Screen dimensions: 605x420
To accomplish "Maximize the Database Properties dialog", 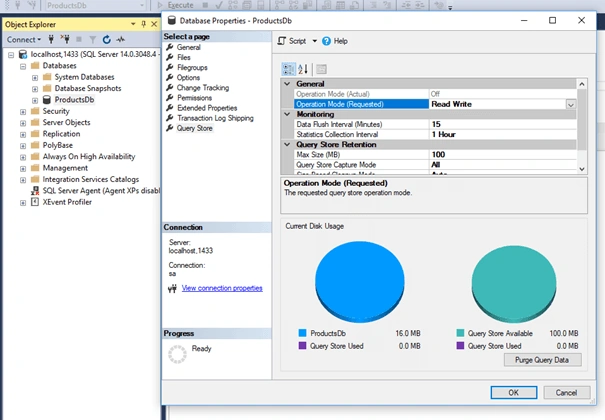I will click(x=553, y=20).
